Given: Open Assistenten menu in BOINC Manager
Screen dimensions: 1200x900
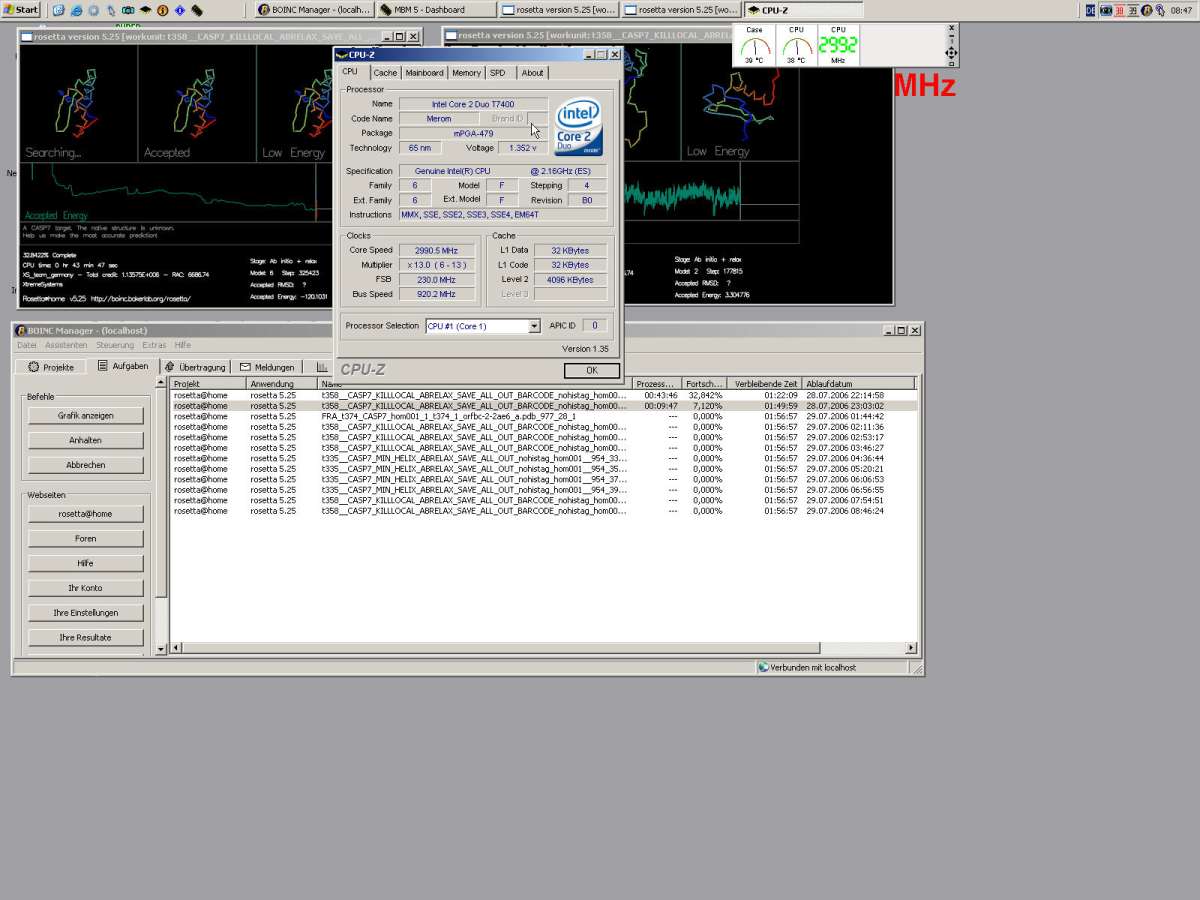Looking at the screenshot, I should pyautogui.click(x=66, y=345).
